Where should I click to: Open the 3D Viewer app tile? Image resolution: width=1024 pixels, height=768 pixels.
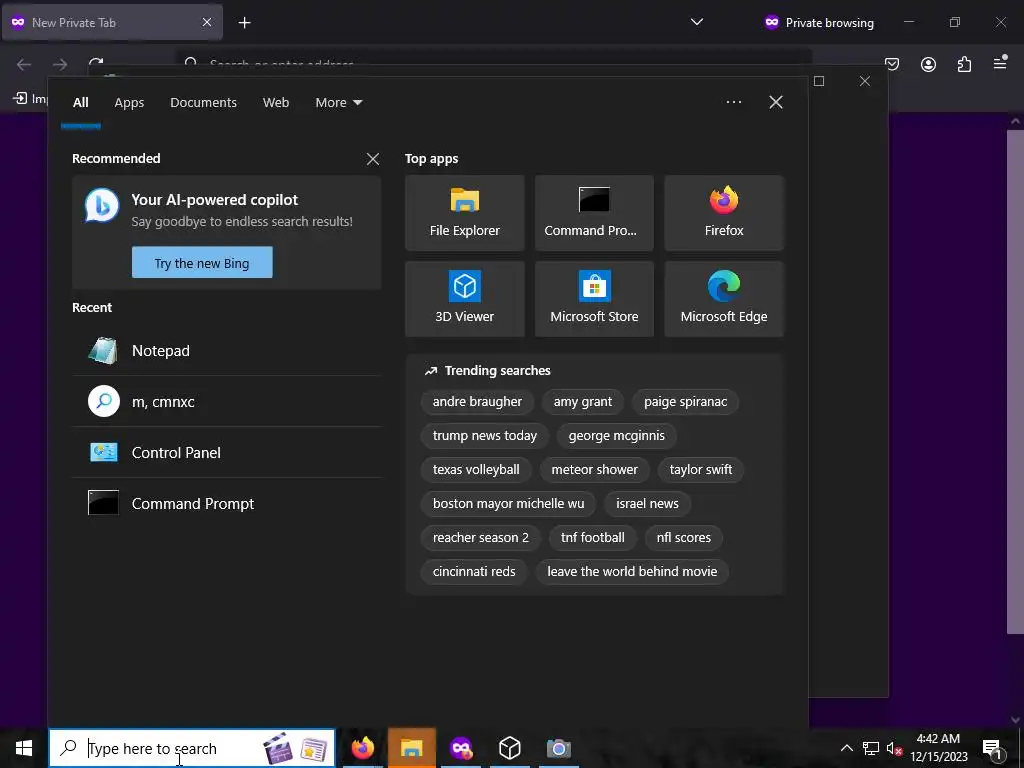pyautogui.click(x=464, y=299)
